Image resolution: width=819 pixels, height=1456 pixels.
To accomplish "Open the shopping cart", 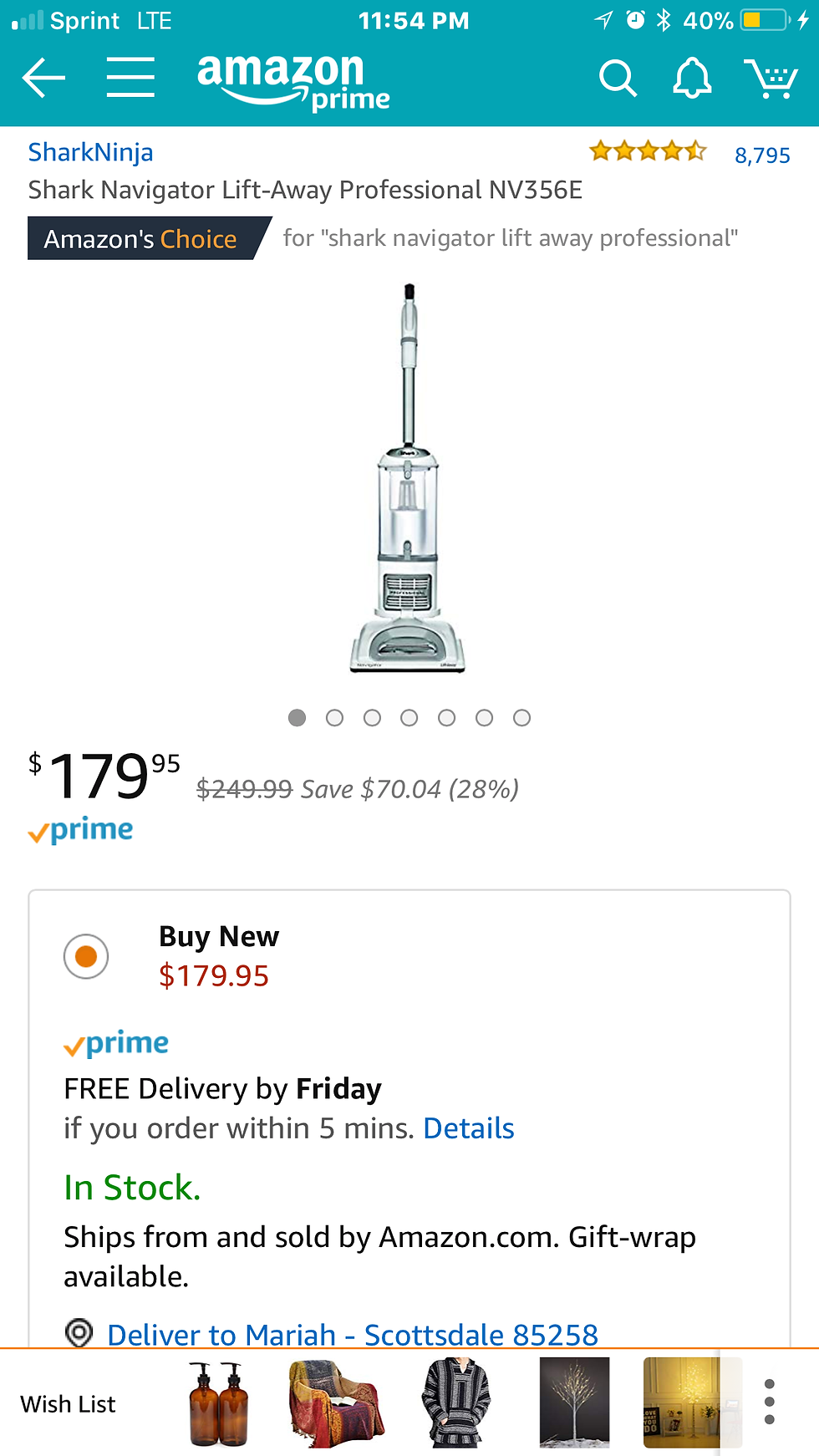I will (771, 79).
